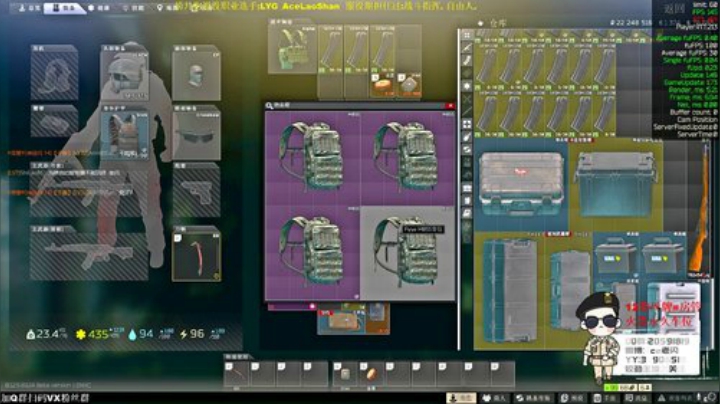Select the gray items case in stash

click(521, 185)
